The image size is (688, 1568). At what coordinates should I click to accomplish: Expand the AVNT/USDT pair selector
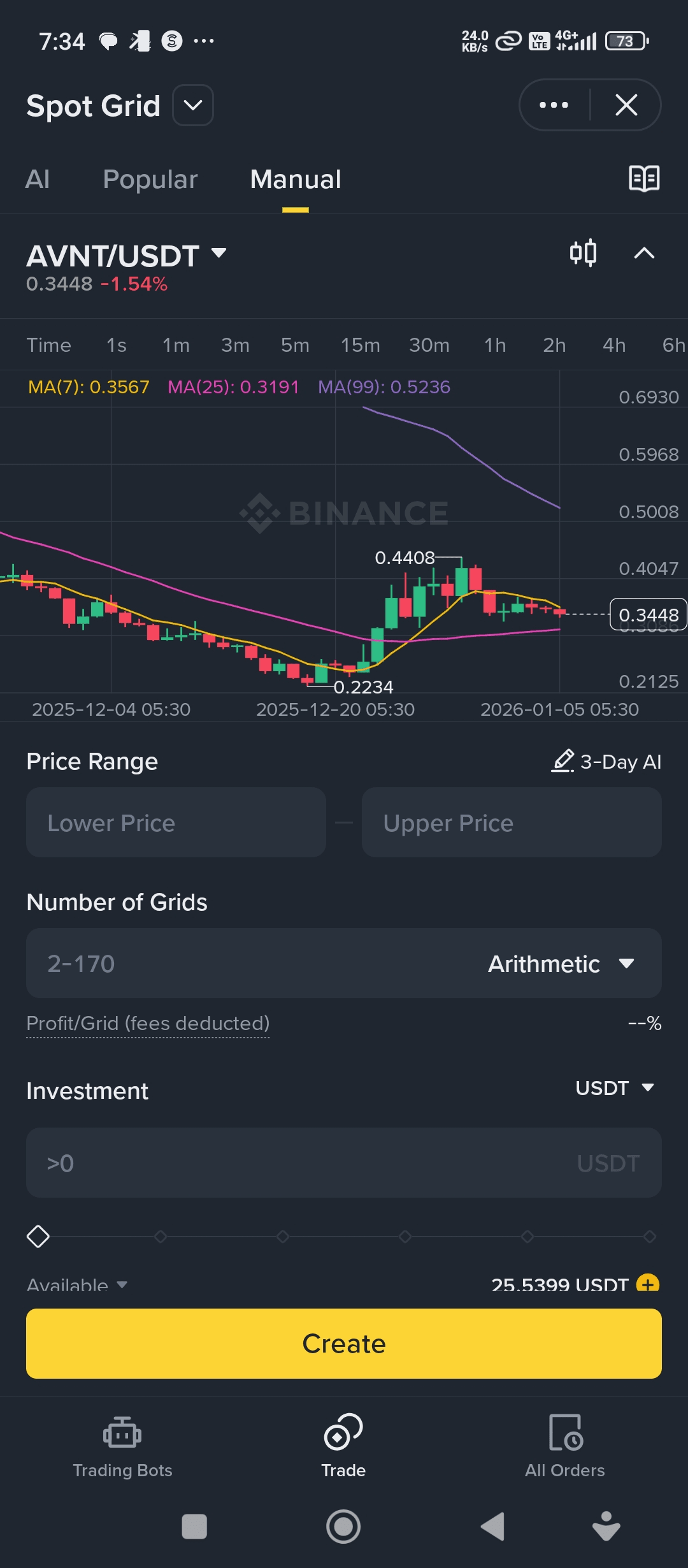(219, 254)
